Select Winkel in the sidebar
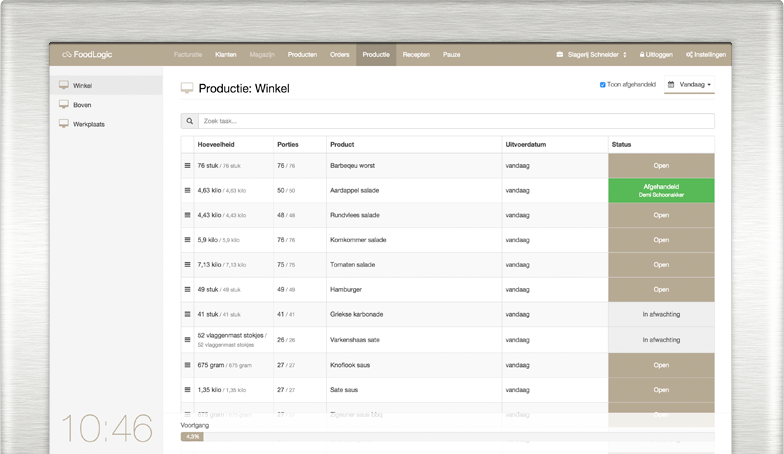Viewport: 784px width, 454px height. click(106, 85)
